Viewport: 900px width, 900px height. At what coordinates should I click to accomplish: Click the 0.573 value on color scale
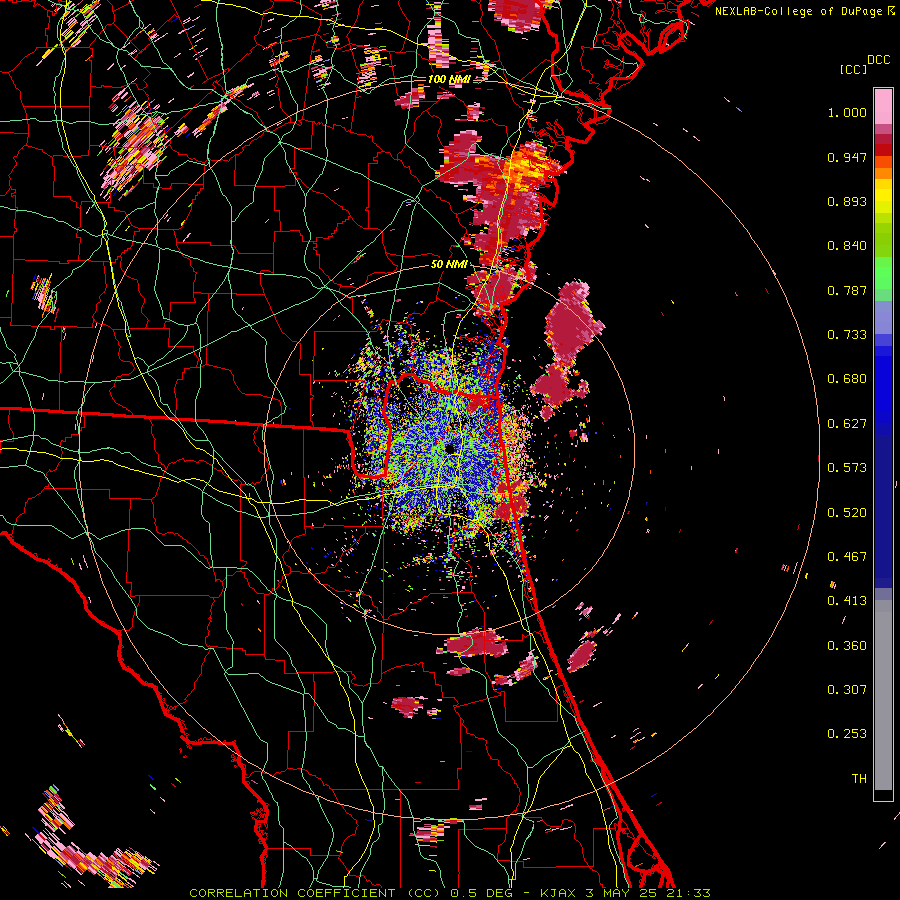click(847, 468)
